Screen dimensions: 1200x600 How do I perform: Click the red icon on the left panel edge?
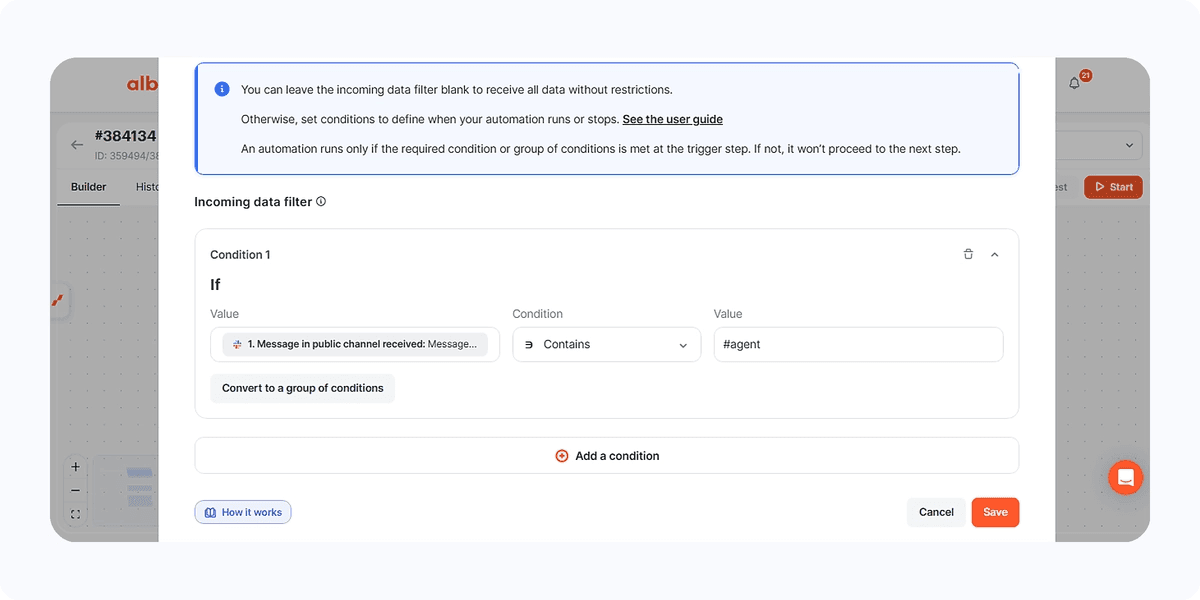(58, 299)
